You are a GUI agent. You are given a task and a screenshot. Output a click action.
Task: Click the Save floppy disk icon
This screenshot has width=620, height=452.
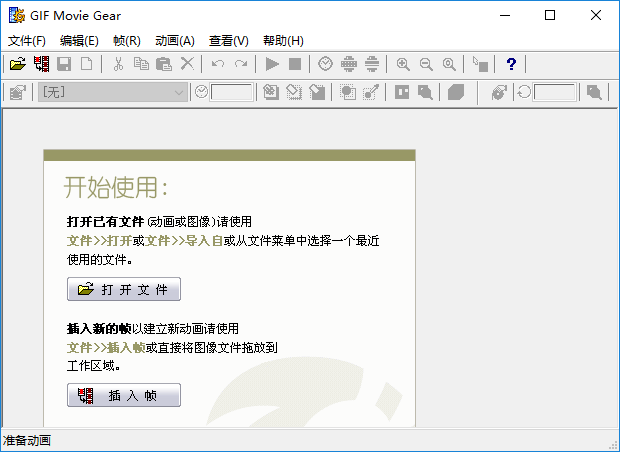coord(64,64)
